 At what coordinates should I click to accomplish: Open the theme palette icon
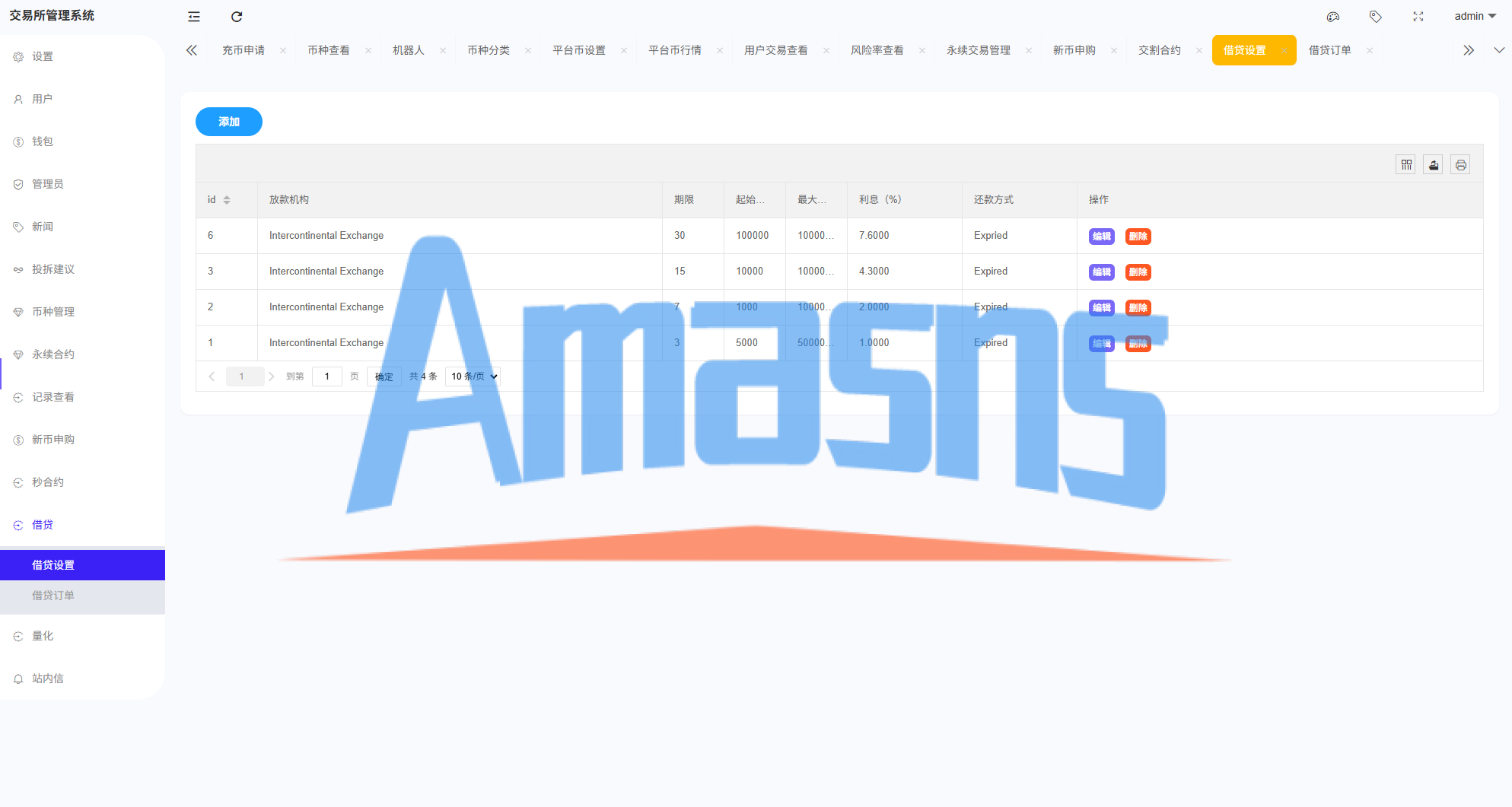coord(1333,17)
